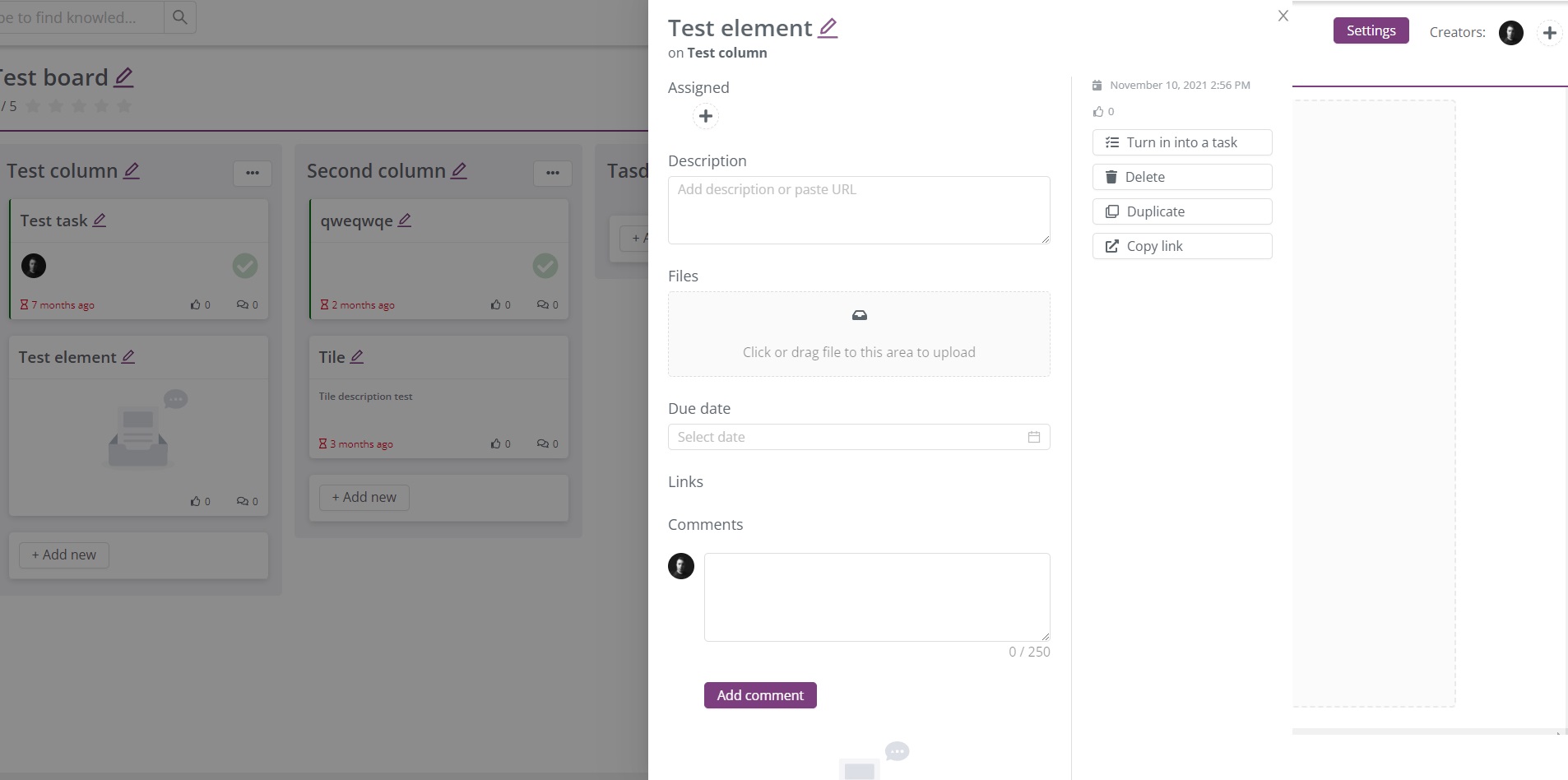Click into the Description text area
The height and width of the screenshot is (780, 1568).
pyautogui.click(x=858, y=210)
